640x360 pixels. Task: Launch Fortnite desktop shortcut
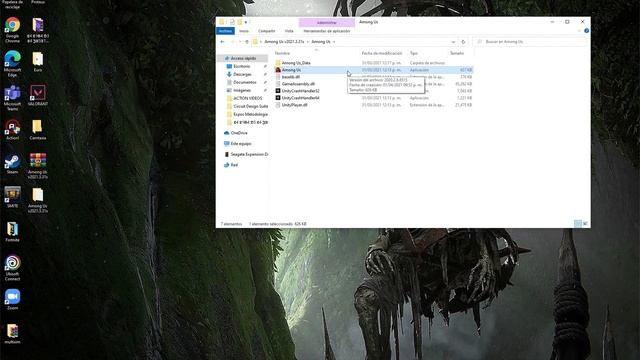click(x=12, y=232)
